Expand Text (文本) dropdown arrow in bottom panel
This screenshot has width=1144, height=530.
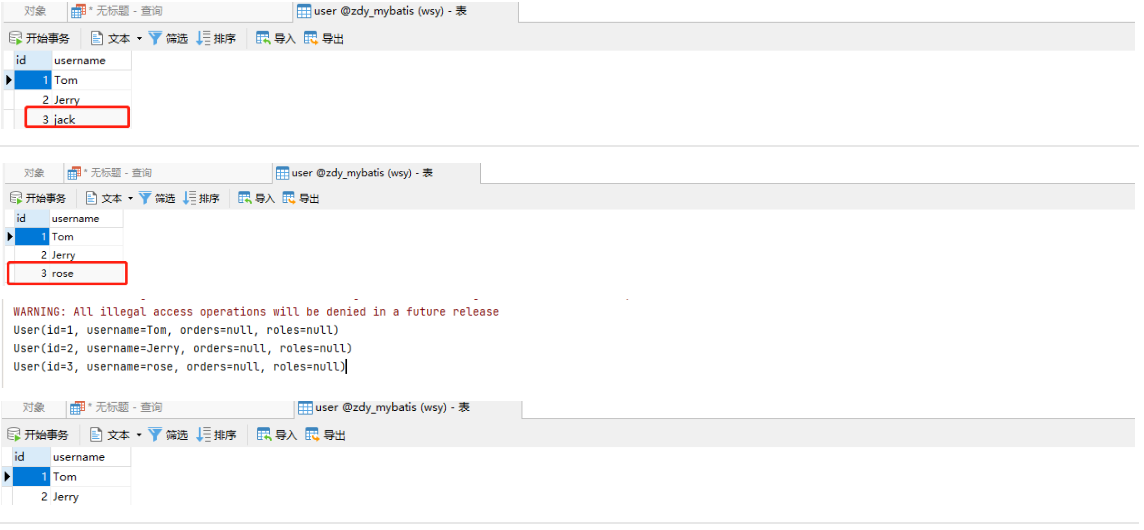(139, 436)
